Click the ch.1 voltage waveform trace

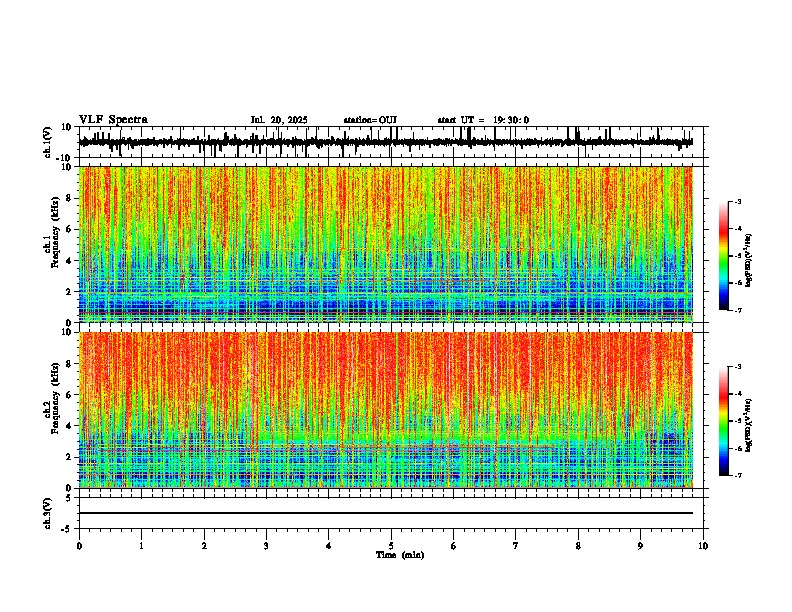click(386, 142)
